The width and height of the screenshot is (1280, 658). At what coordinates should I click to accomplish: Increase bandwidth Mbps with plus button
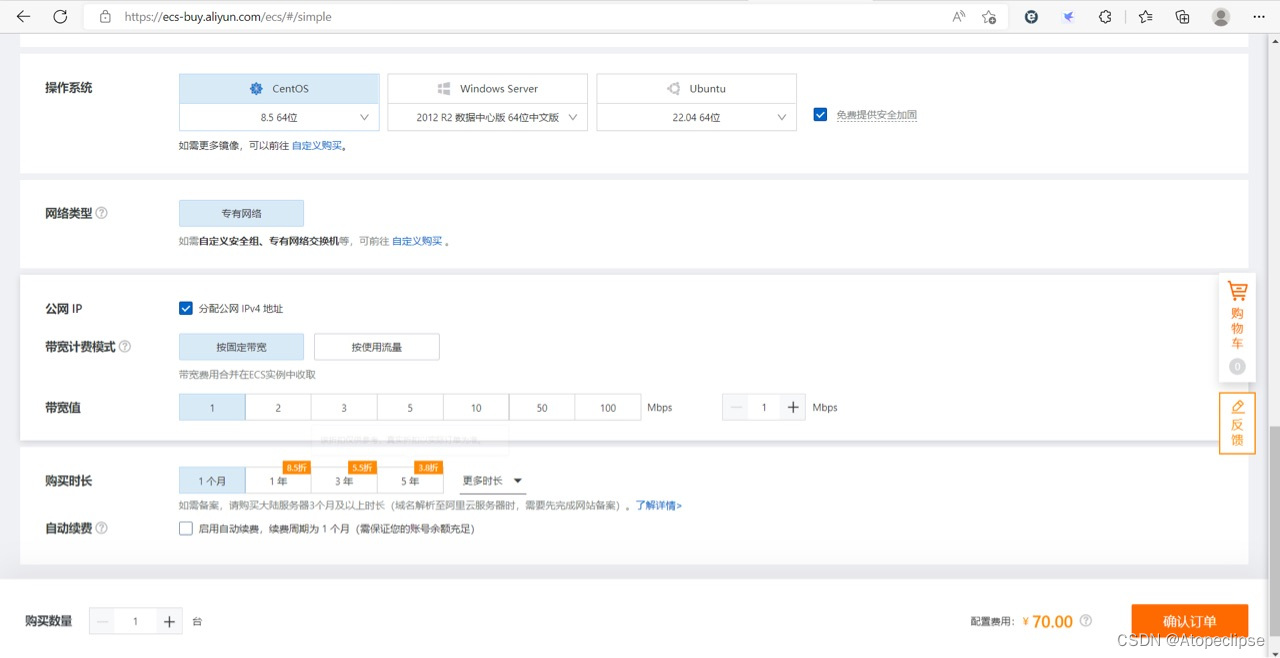click(x=793, y=407)
